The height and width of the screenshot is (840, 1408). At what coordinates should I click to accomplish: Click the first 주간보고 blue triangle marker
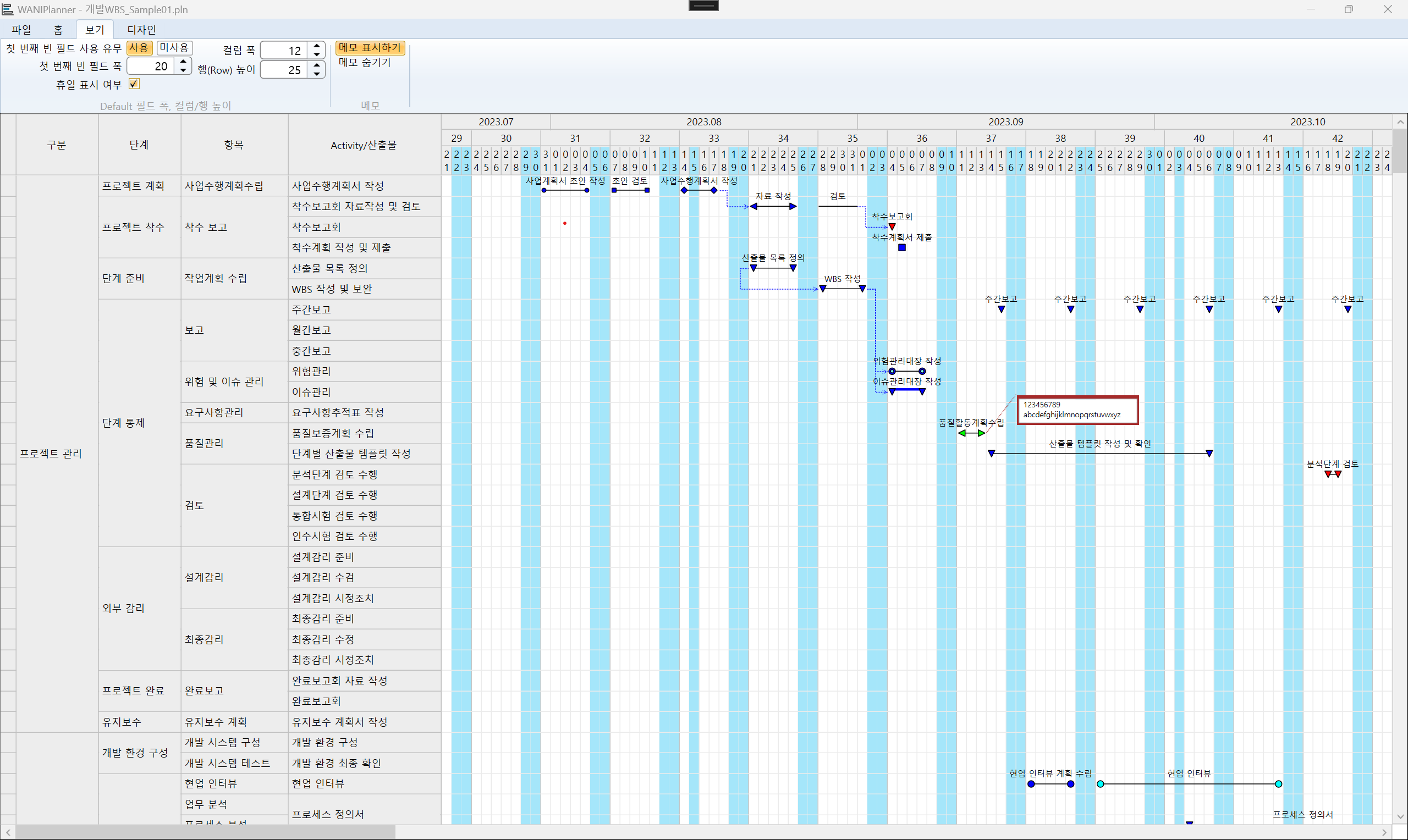[1001, 310]
